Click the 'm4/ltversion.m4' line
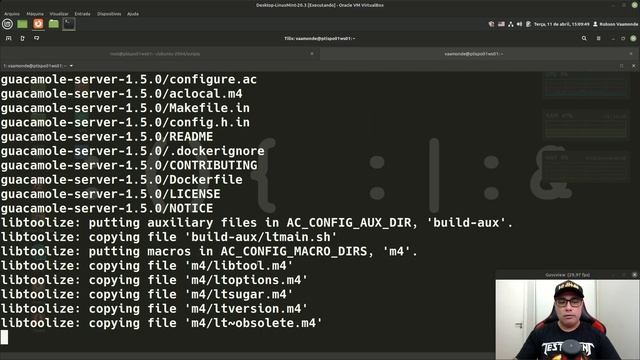 pyautogui.click(x=154, y=309)
